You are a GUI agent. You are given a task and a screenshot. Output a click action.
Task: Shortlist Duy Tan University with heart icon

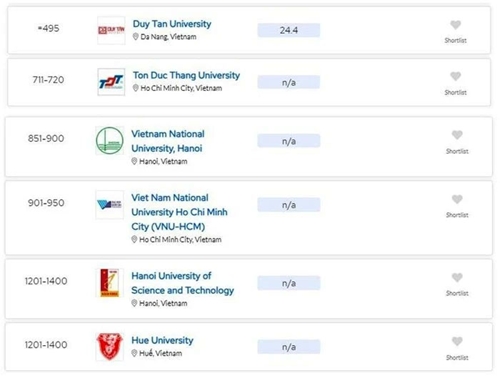click(455, 25)
